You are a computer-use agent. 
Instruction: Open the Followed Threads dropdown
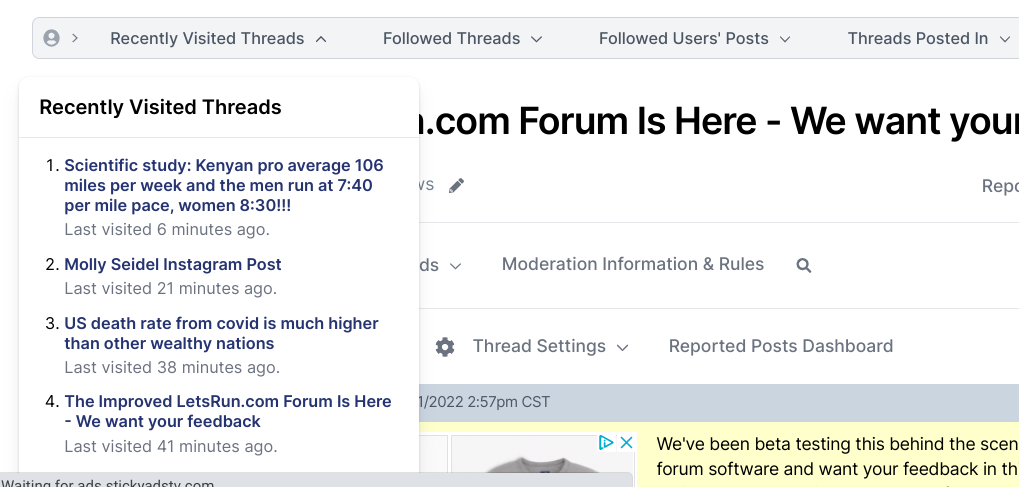coord(462,39)
